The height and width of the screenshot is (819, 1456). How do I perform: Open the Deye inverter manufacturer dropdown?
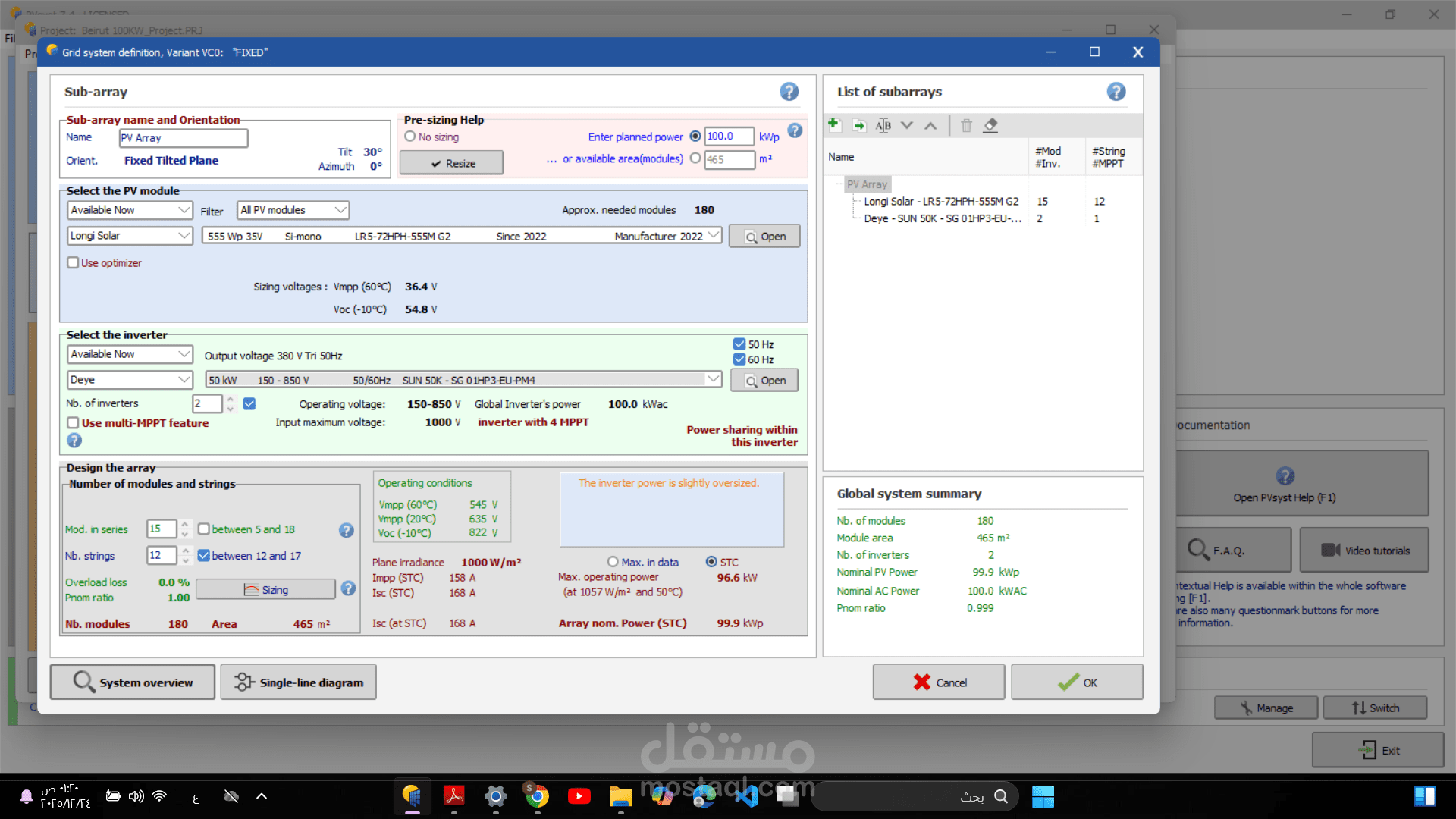[130, 380]
